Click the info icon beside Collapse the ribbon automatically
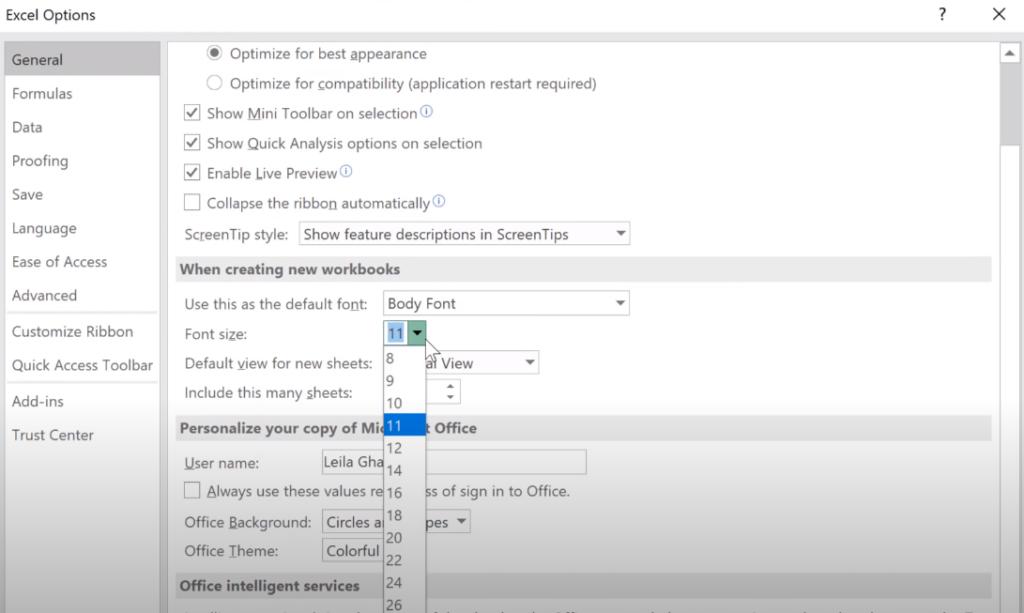Viewport: 1024px width, 613px height. point(439,201)
